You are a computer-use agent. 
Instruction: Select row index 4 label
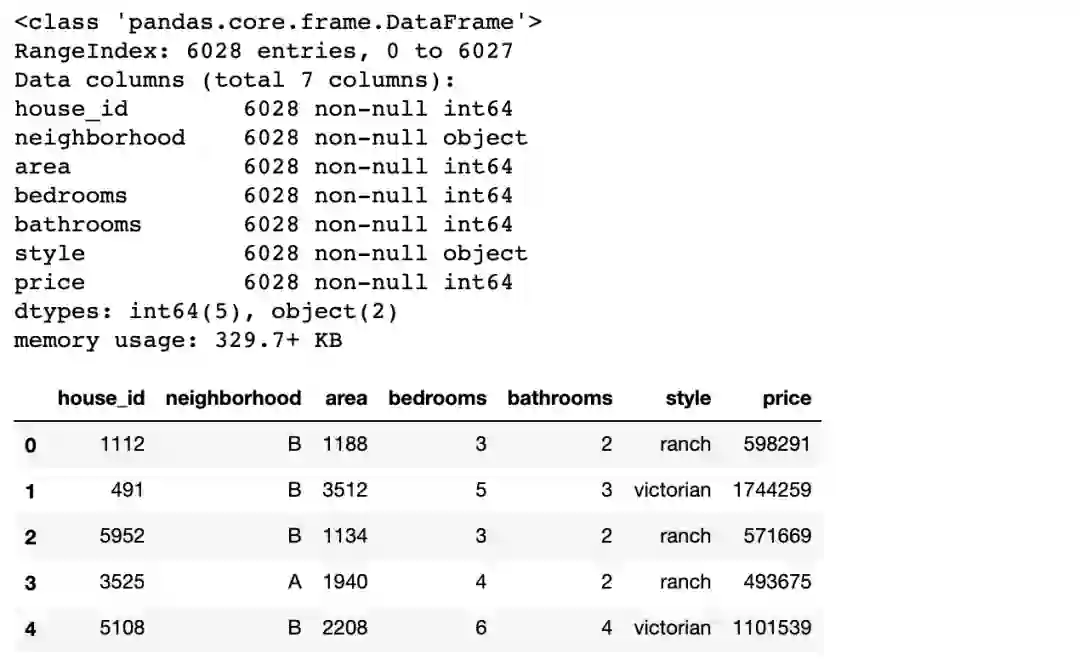30,629
